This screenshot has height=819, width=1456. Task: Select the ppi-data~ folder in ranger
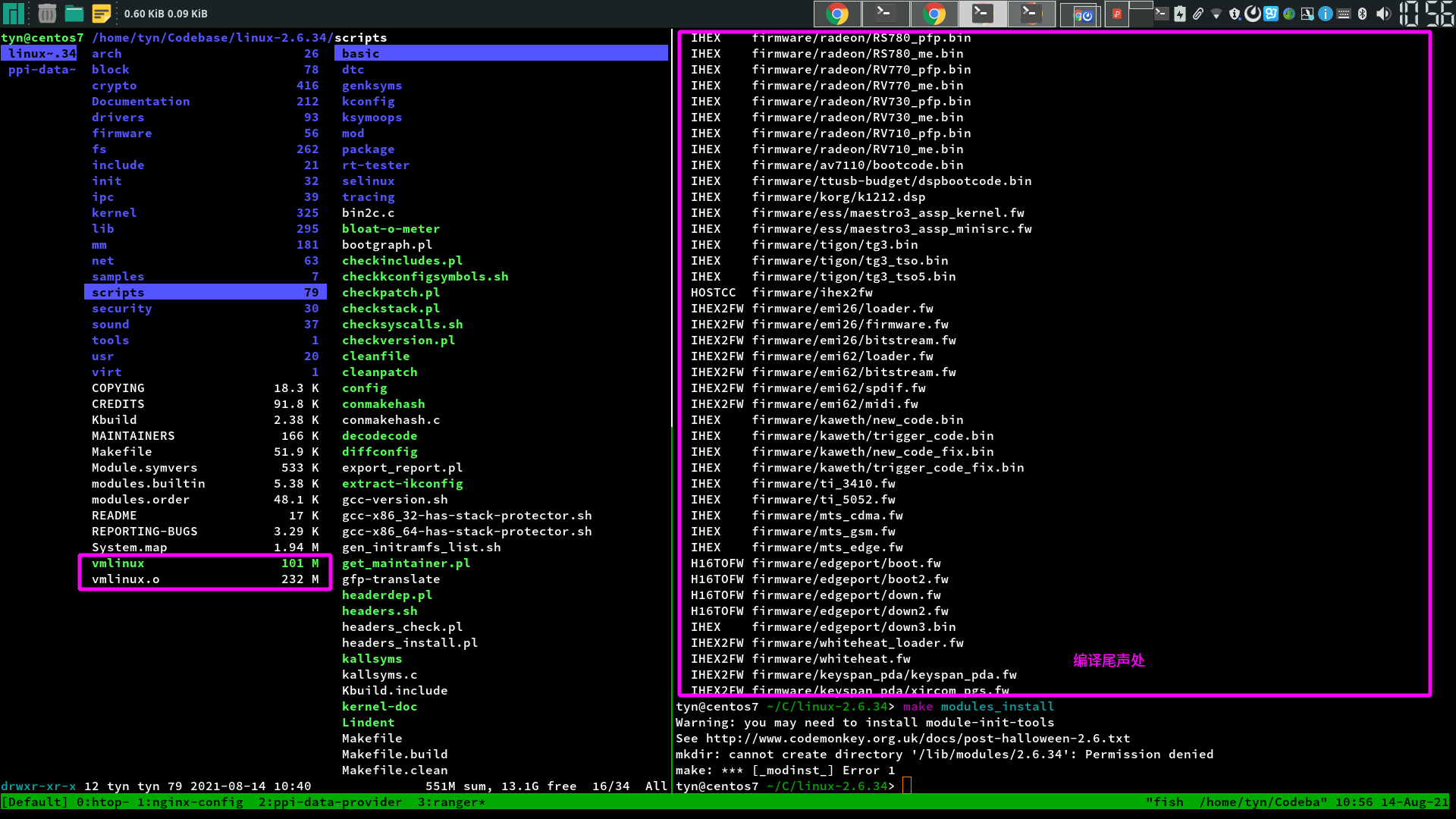coord(42,70)
